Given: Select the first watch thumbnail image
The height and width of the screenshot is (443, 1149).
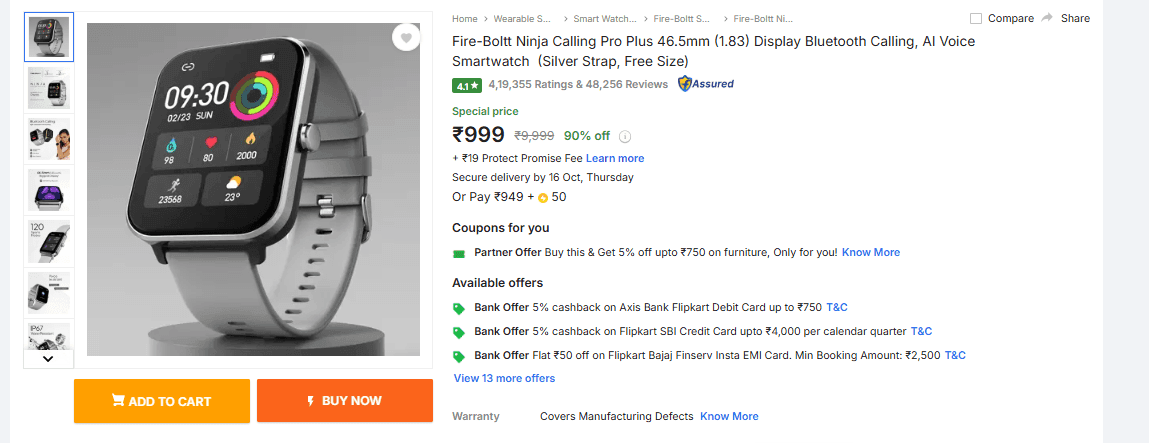Looking at the screenshot, I should 48,37.
